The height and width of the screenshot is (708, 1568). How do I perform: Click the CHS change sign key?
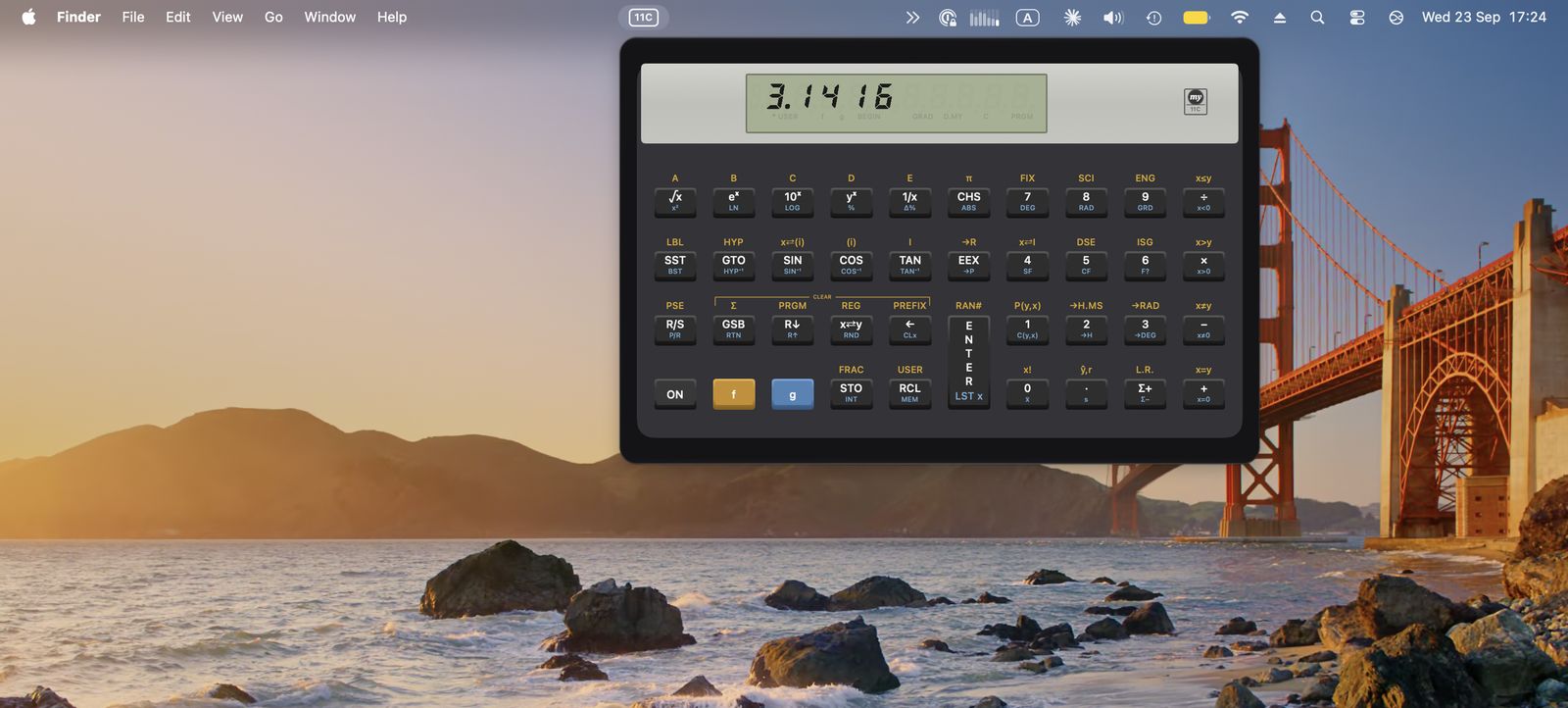point(969,201)
